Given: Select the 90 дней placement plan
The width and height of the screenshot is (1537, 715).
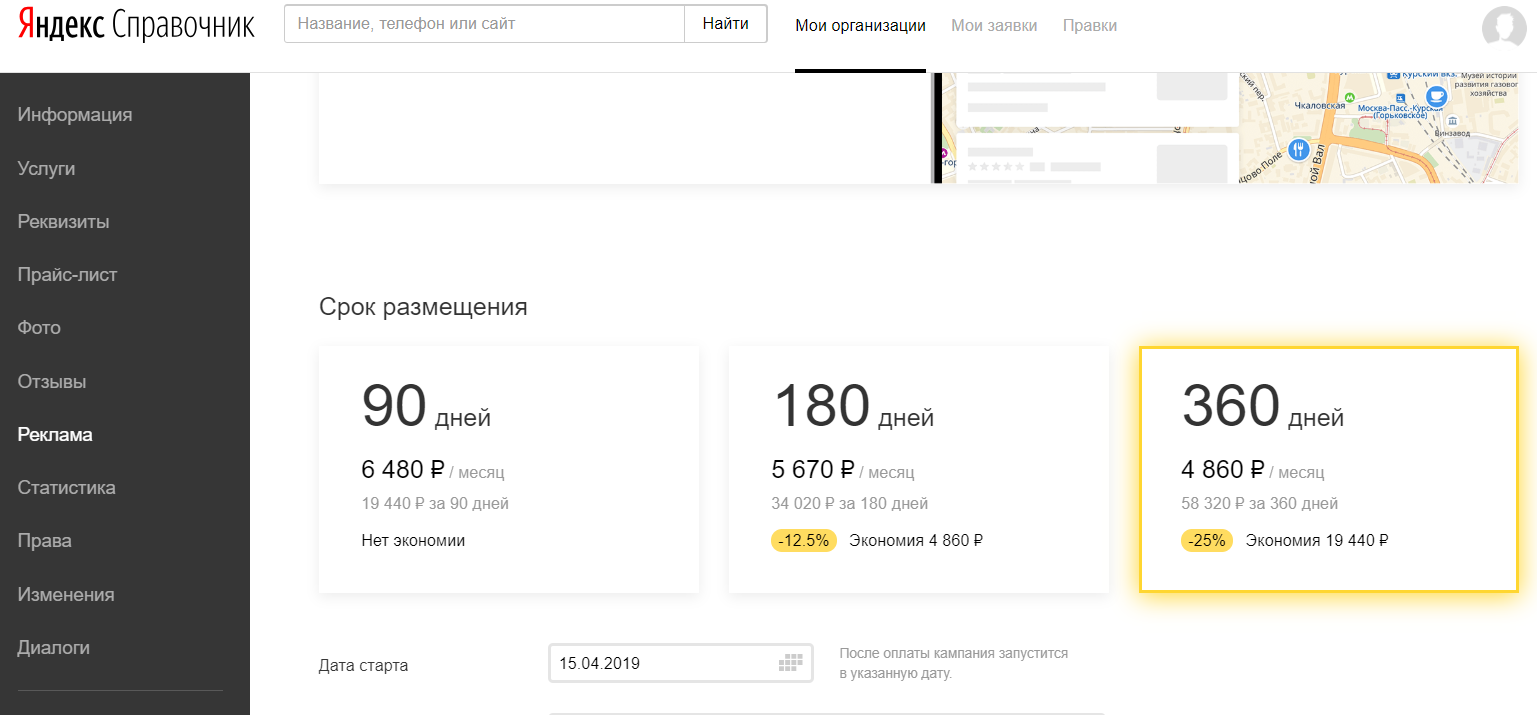Looking at the screenshot, I should pyautogui.click(x=508, y=468).
